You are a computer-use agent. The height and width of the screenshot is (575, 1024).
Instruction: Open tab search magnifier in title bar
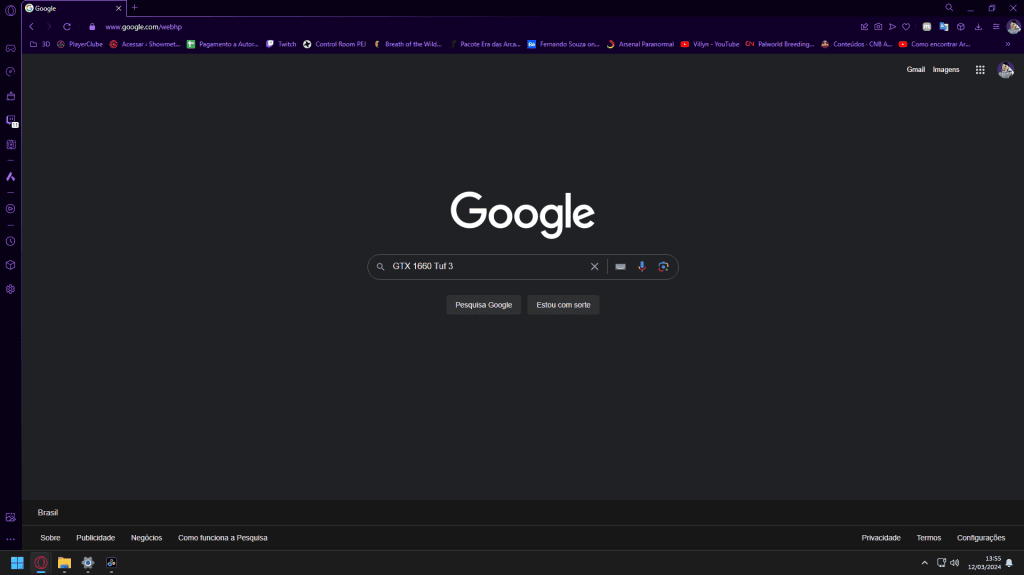pos(949,8)
